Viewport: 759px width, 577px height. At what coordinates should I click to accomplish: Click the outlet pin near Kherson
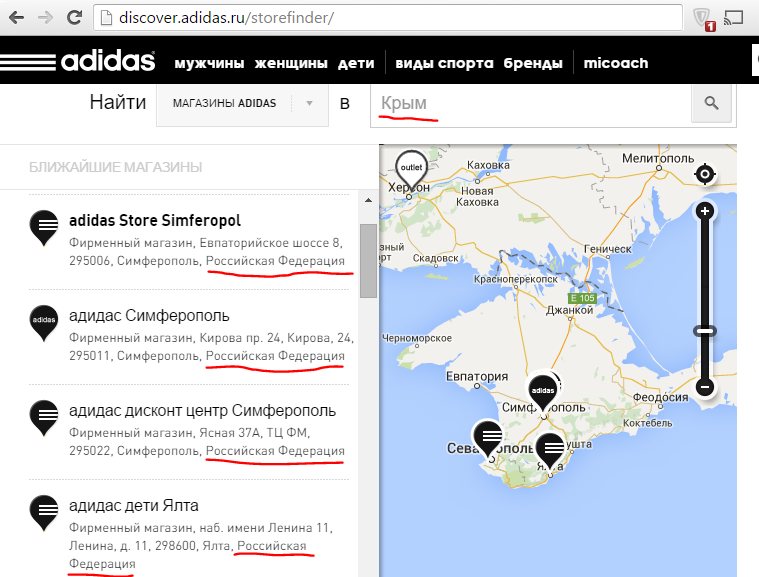coord(410,168)
